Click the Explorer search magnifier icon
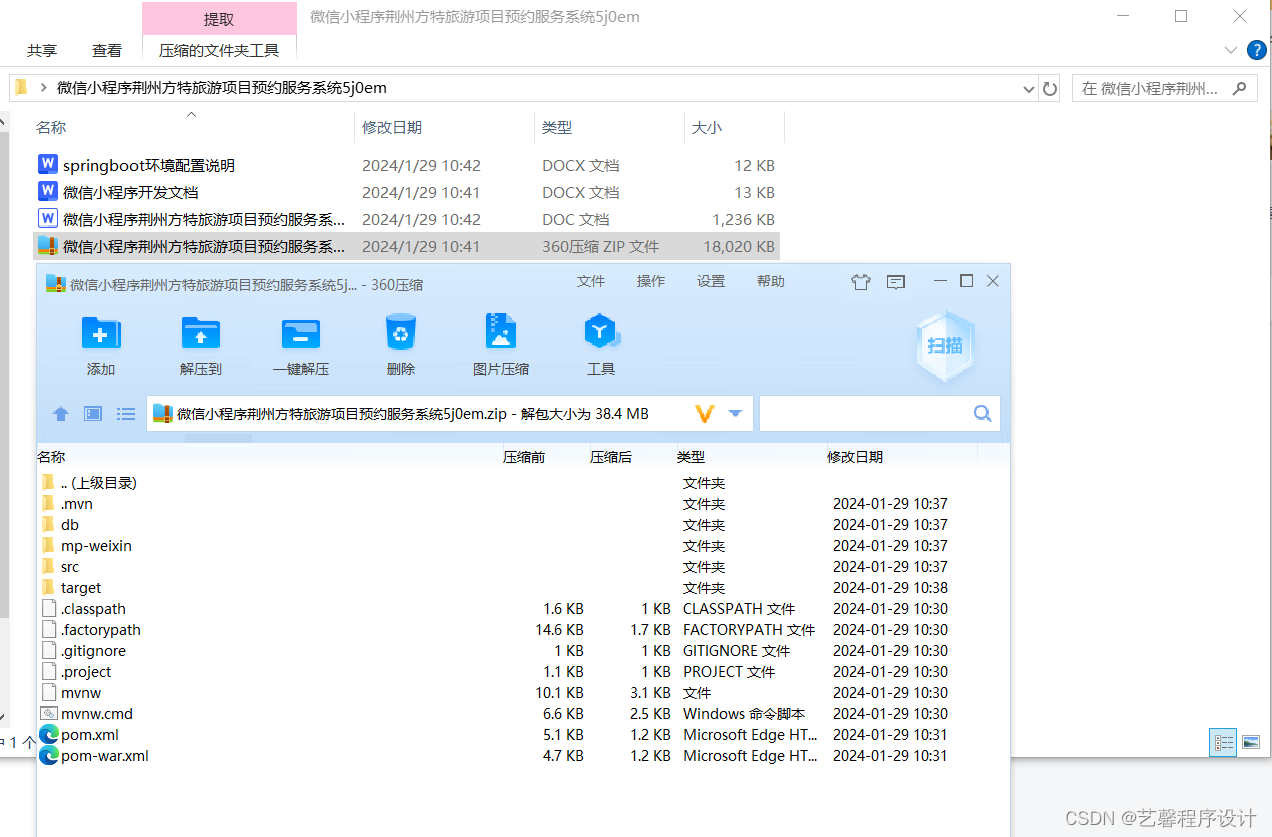The image size is (1272, 837). click(x=1240, y=88)
